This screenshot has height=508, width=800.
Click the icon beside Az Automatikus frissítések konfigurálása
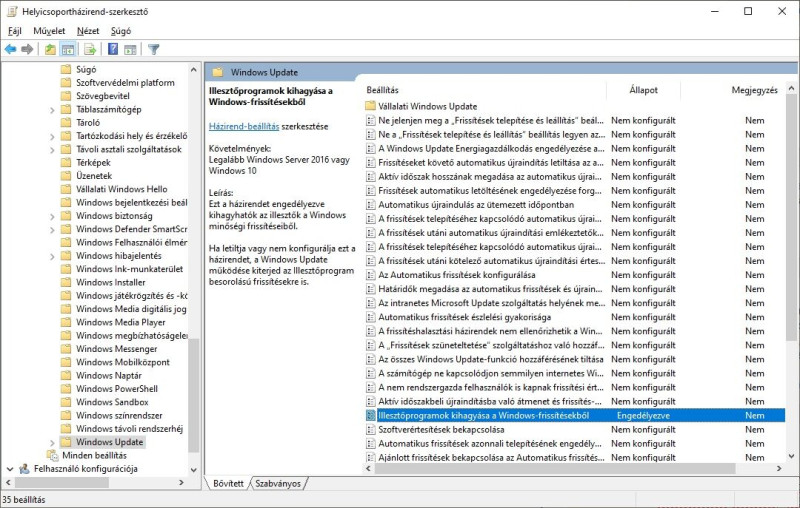pyautogui.click(x=370, y=275)
